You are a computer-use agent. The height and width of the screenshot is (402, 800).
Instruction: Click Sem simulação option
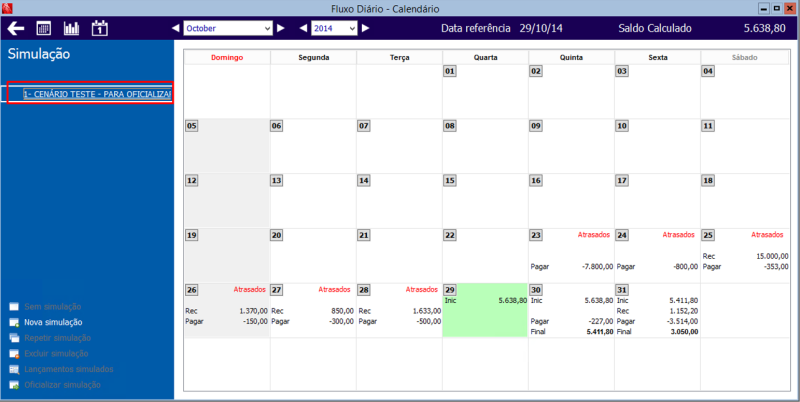pyautogui.click(x=53, y=307)
